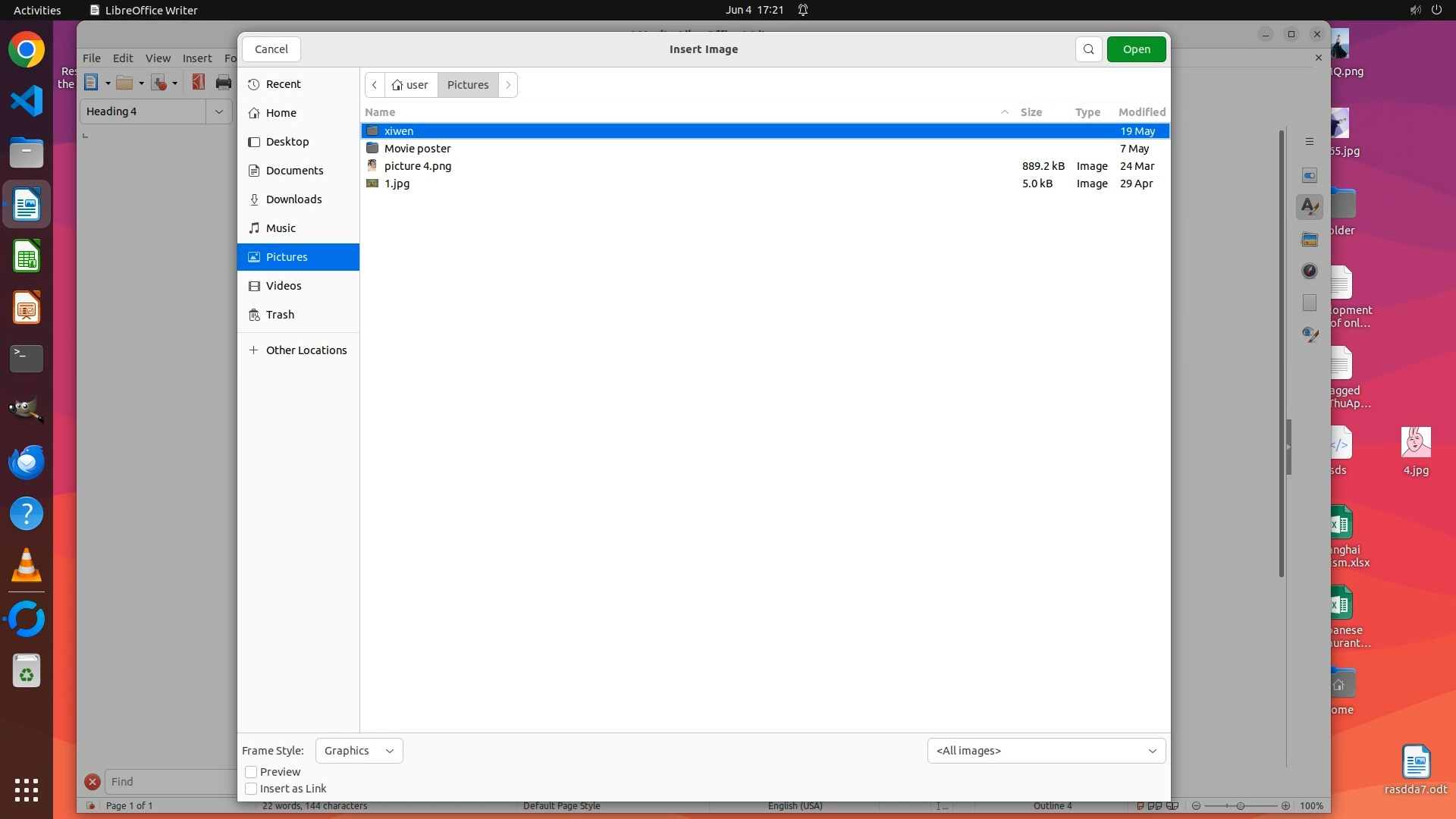This screenshot has width=1456, height=819.
Task: Cancel the Insert Image dialog
Action: tap(271, 49)
